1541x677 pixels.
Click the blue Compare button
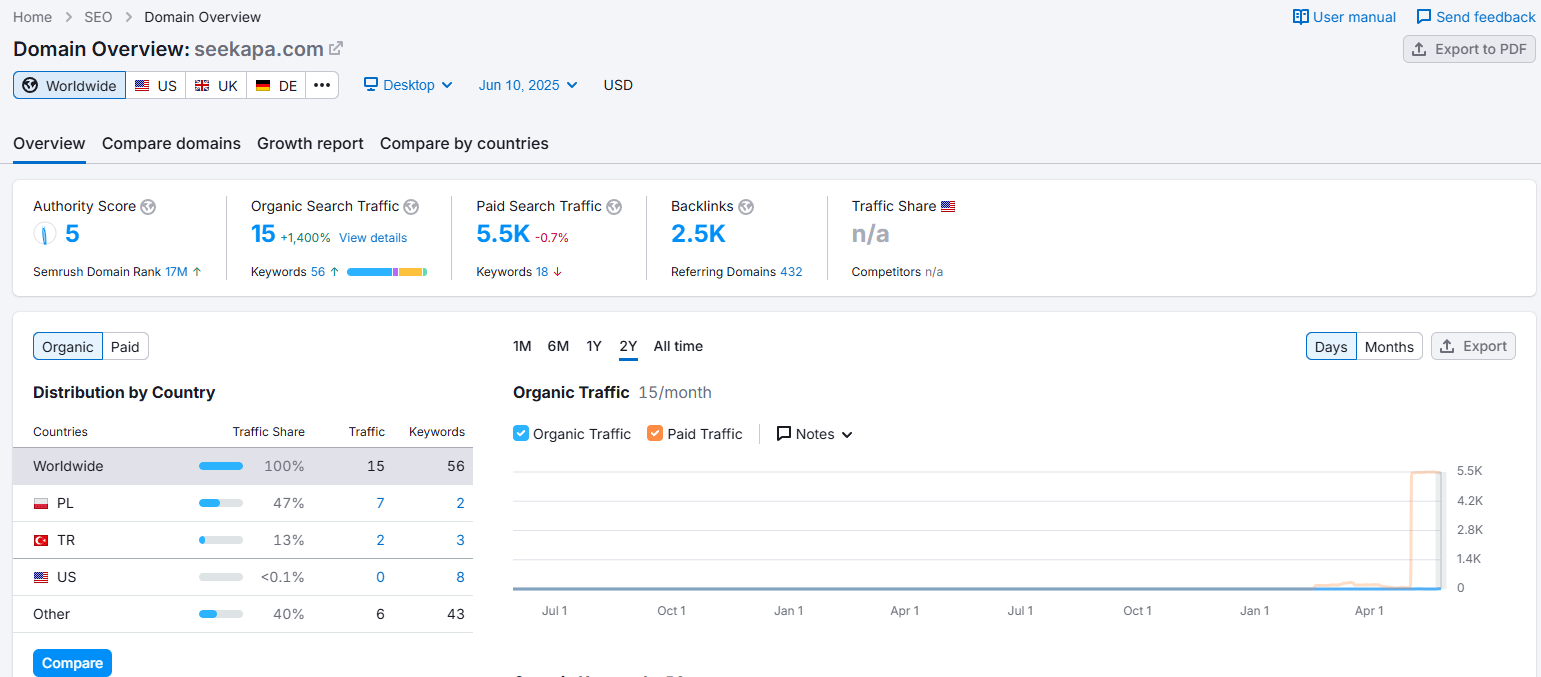(72, 663)
